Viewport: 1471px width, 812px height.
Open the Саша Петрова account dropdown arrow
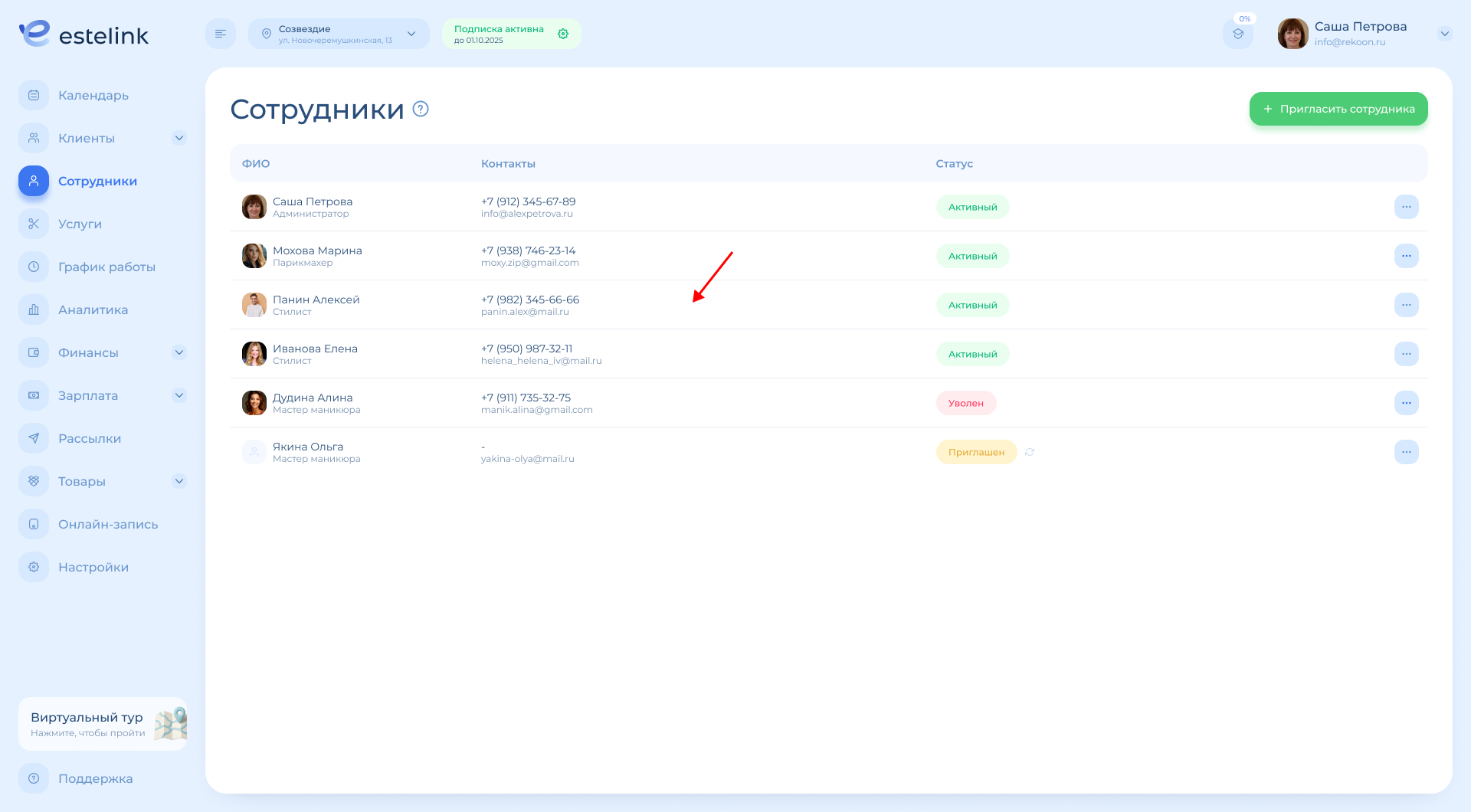(x=1445, y=34)
